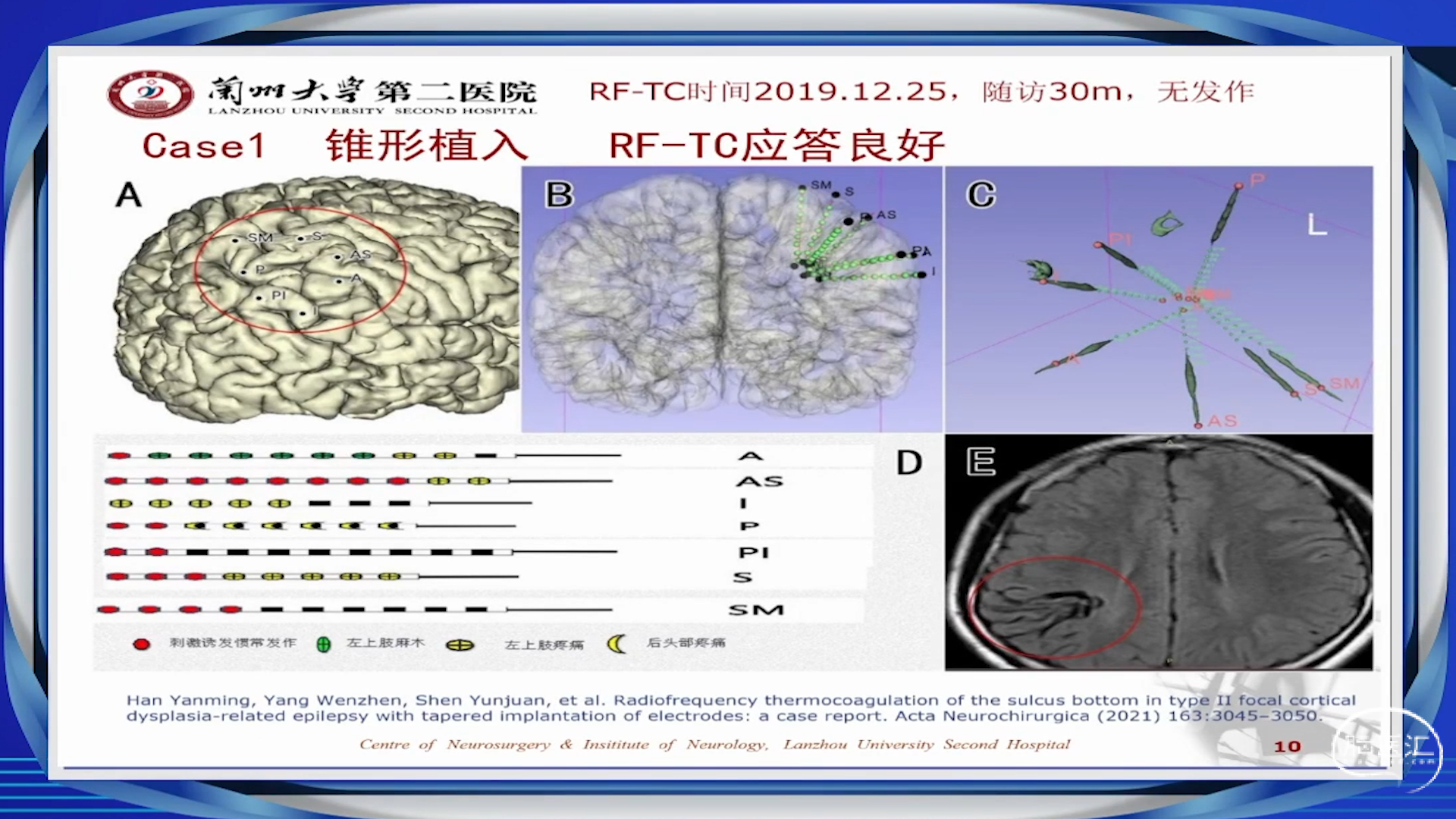Click the slide page number 10
Screen dimensions: 1456x819
[x=1287, y=746]
